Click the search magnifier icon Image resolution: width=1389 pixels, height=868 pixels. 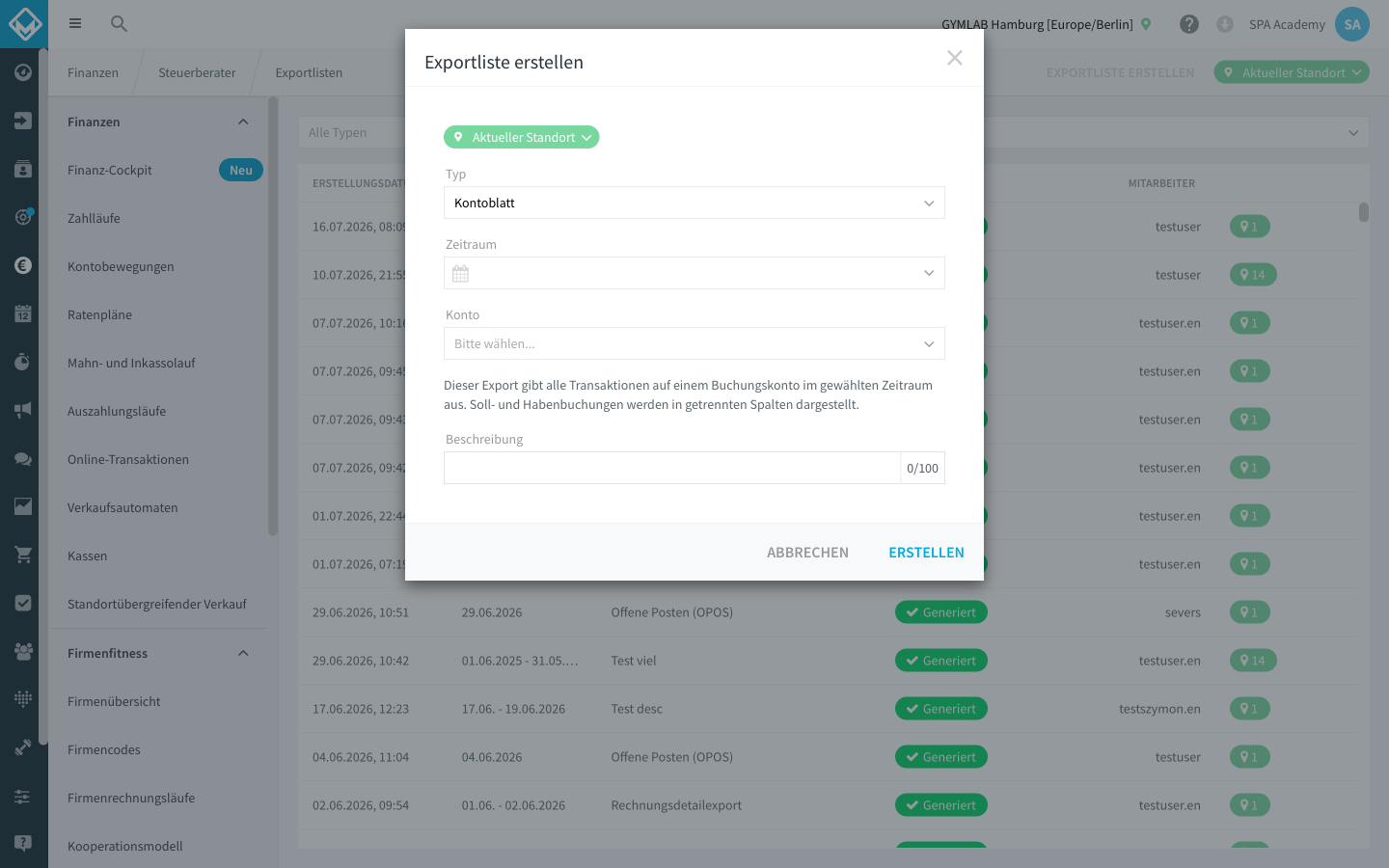coord(119,24)
